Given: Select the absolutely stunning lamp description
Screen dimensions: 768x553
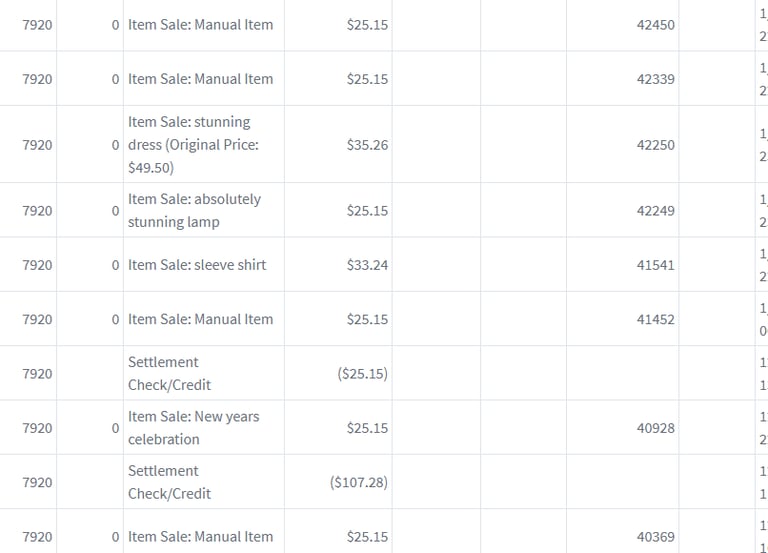Looking at the screenshot, I should coord(193,211).
